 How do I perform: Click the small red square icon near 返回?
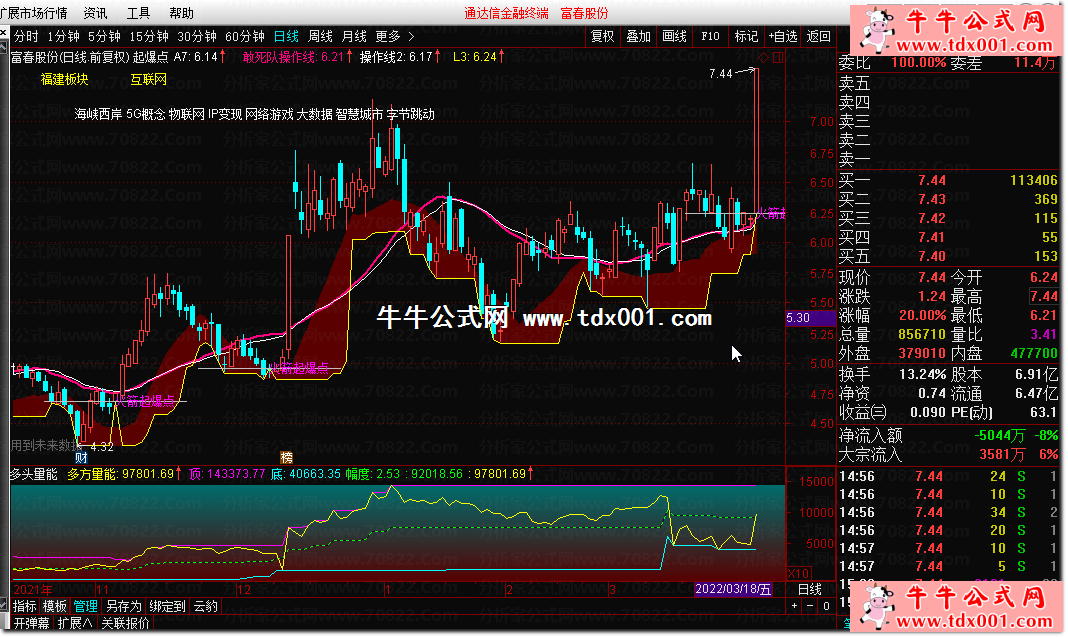[841, 36]
